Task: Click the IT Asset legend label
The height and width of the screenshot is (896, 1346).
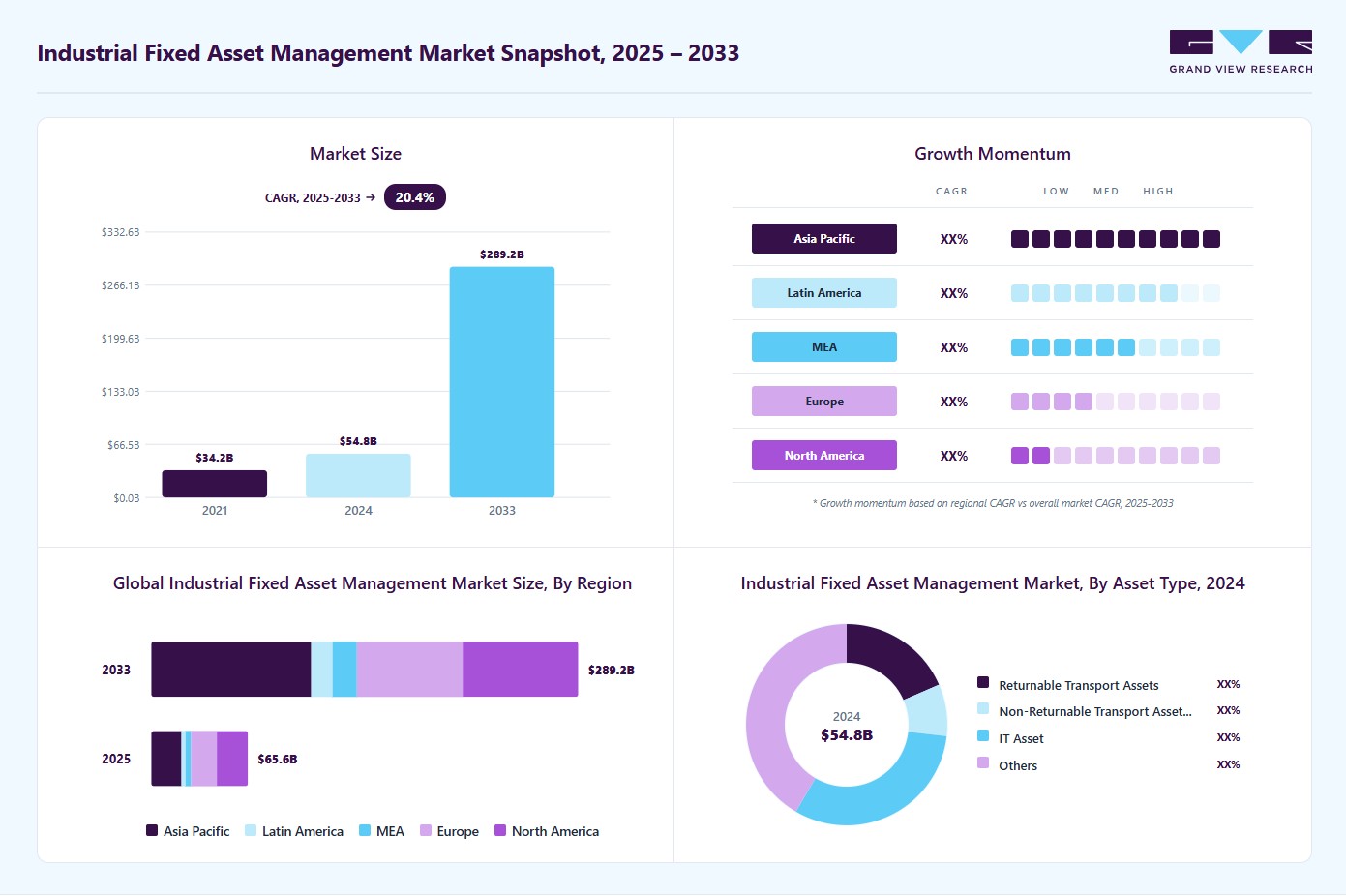Action: coord(1021,739)
